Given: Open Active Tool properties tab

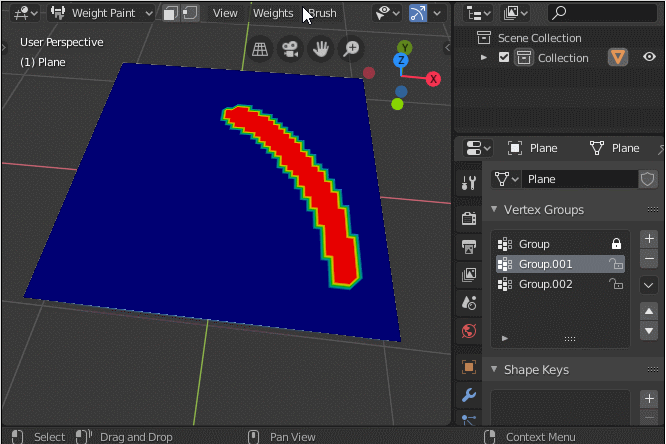Looking at the screenshot, I should point(468,183).
